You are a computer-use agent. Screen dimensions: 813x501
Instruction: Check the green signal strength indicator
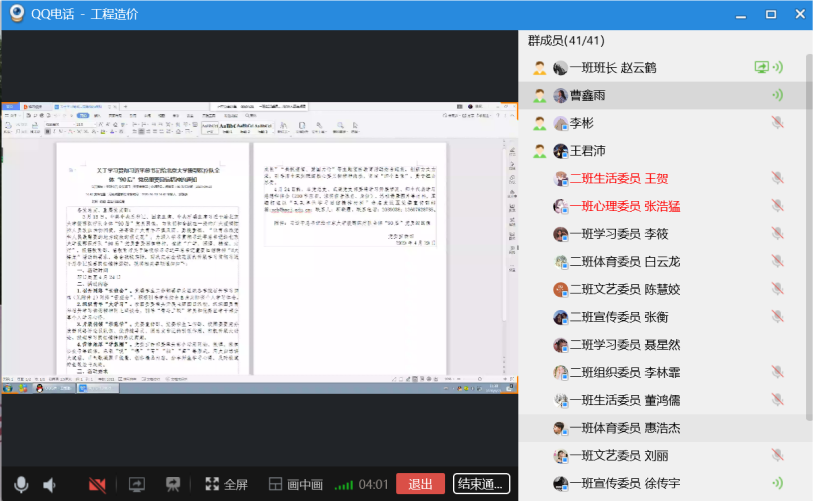[344, 485]
